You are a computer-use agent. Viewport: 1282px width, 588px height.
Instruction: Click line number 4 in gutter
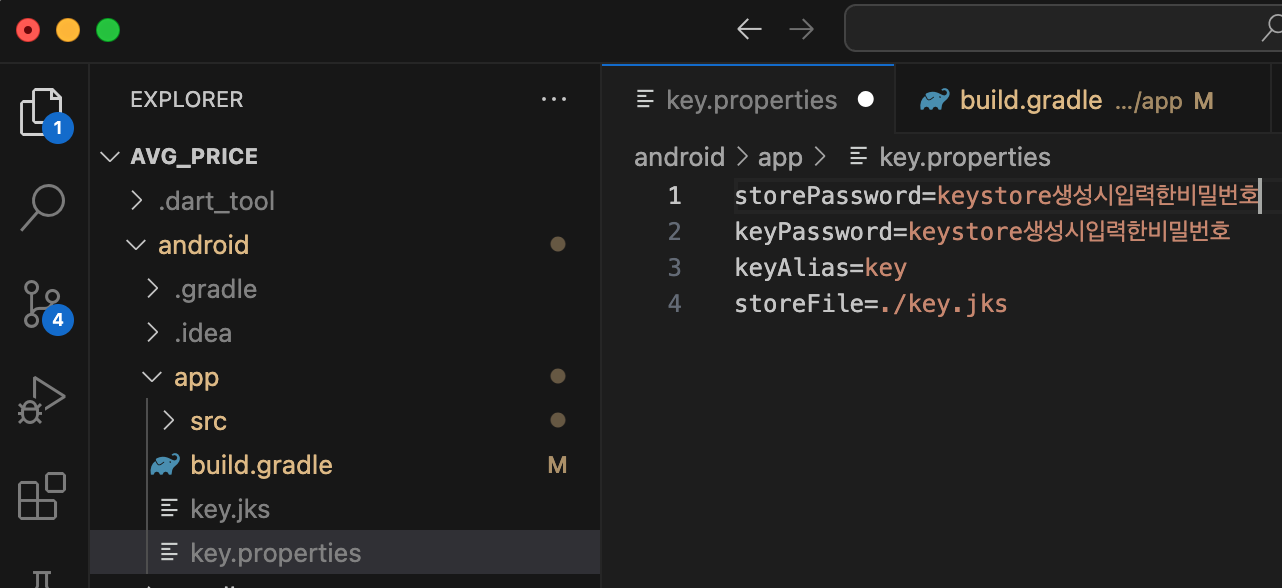coord(675,303)
